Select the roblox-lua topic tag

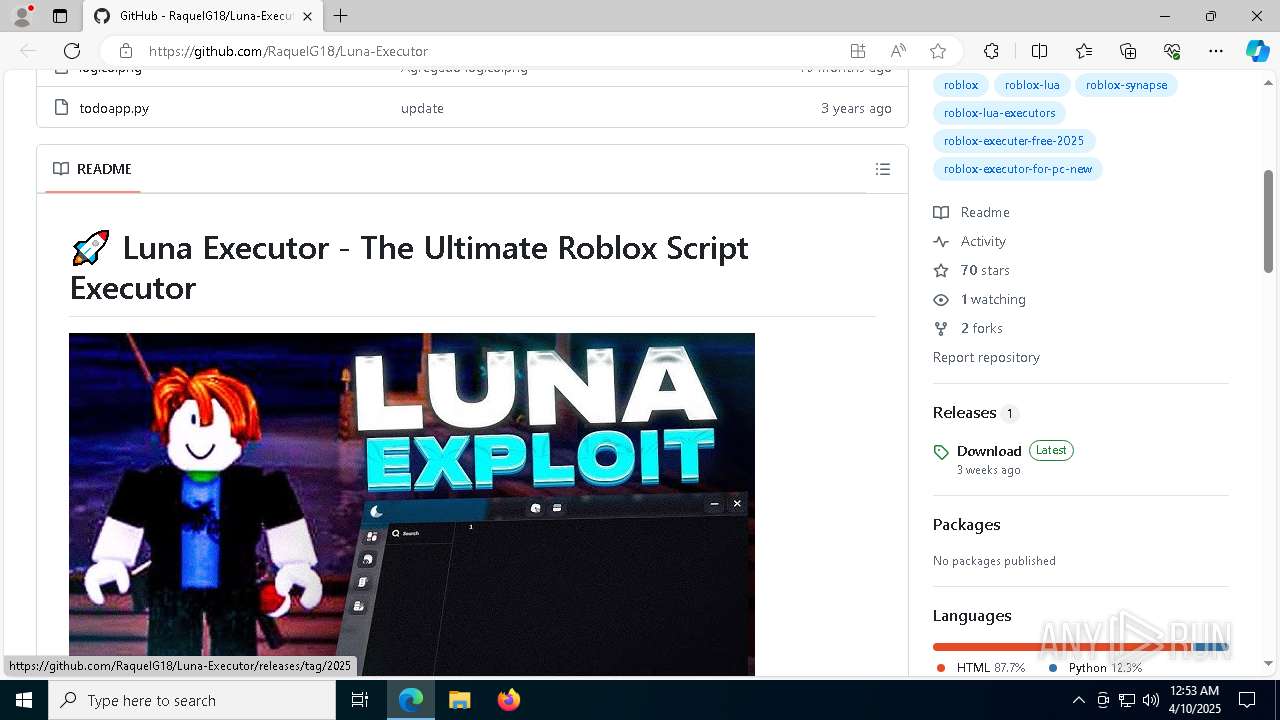point(1032,85)
